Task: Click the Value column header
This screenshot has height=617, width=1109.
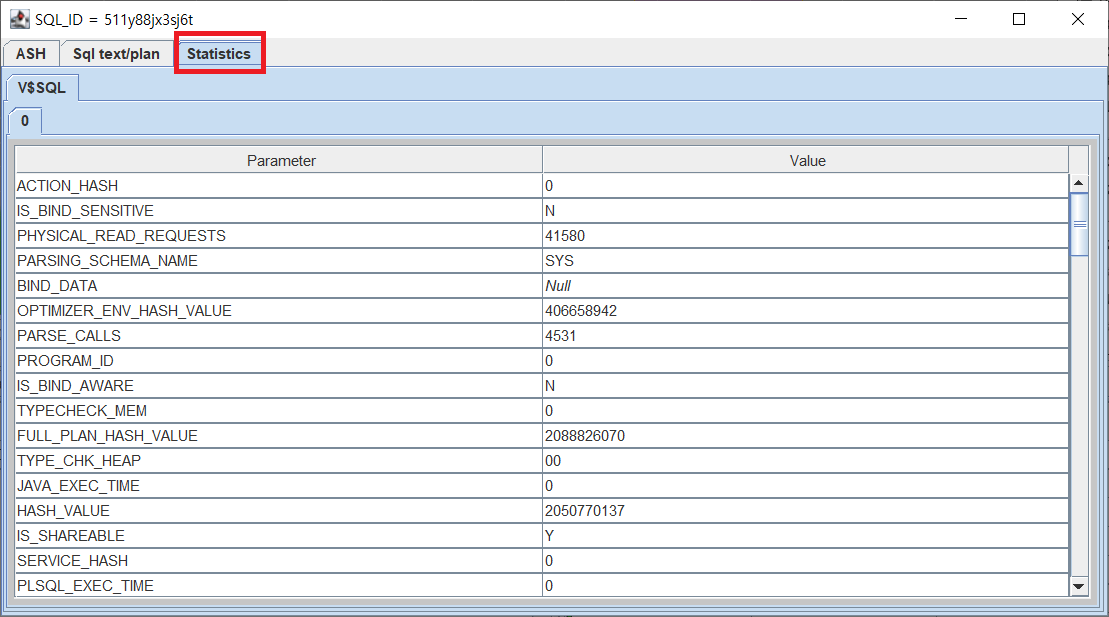Action: pyautogui.click(x=806, y=161)
